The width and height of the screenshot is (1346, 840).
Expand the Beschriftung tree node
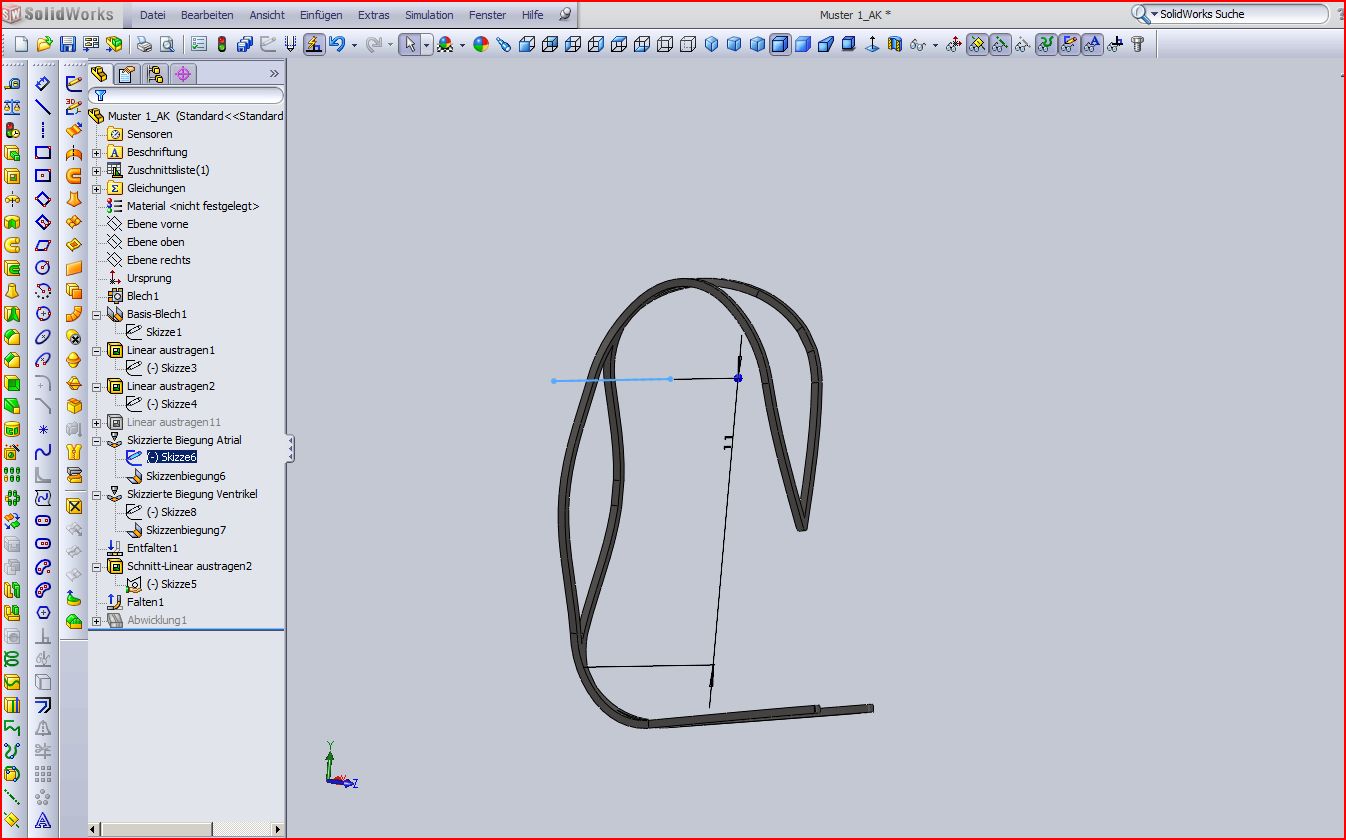(x=97, y=153)
